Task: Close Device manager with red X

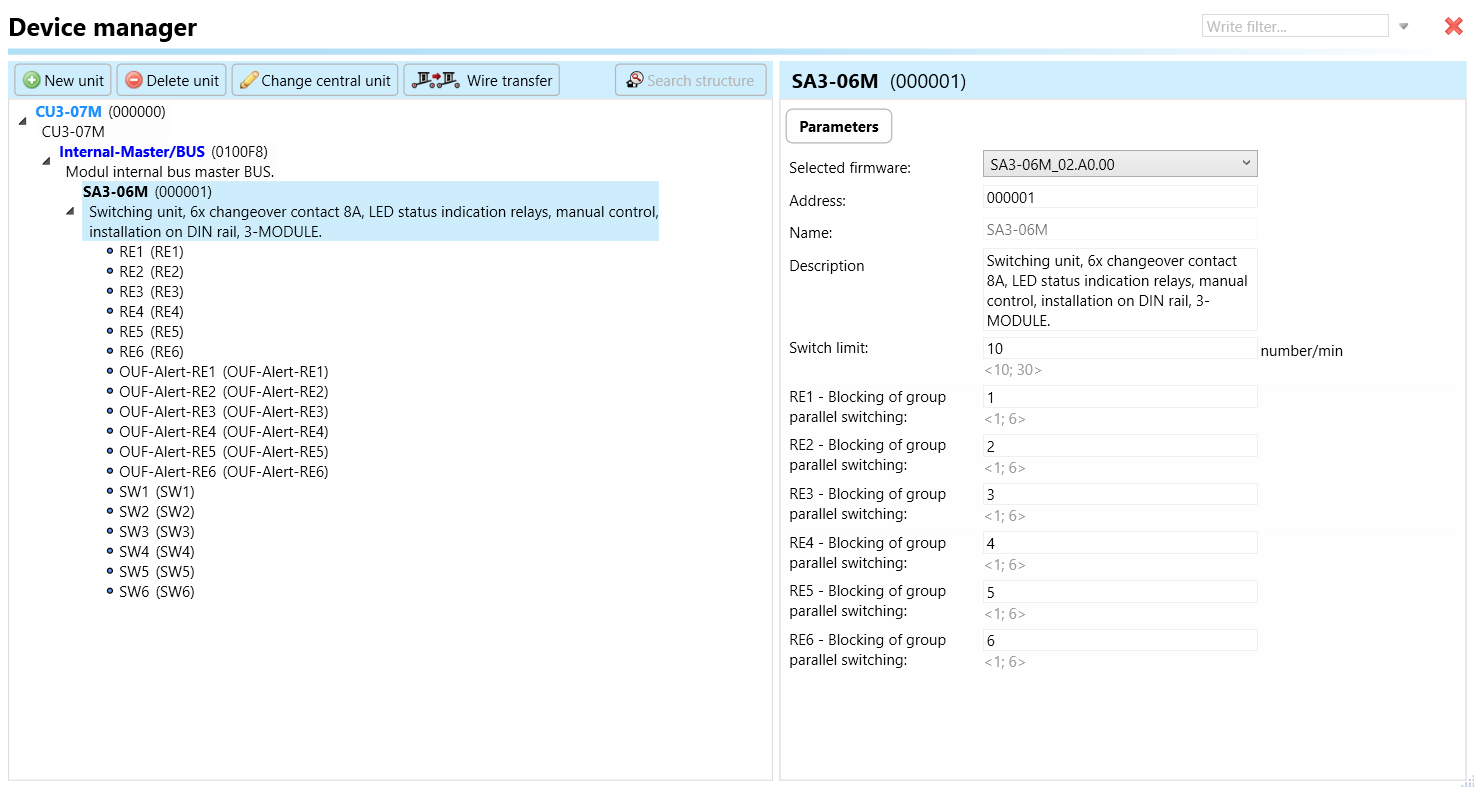Action: (x=1453, y=27)
